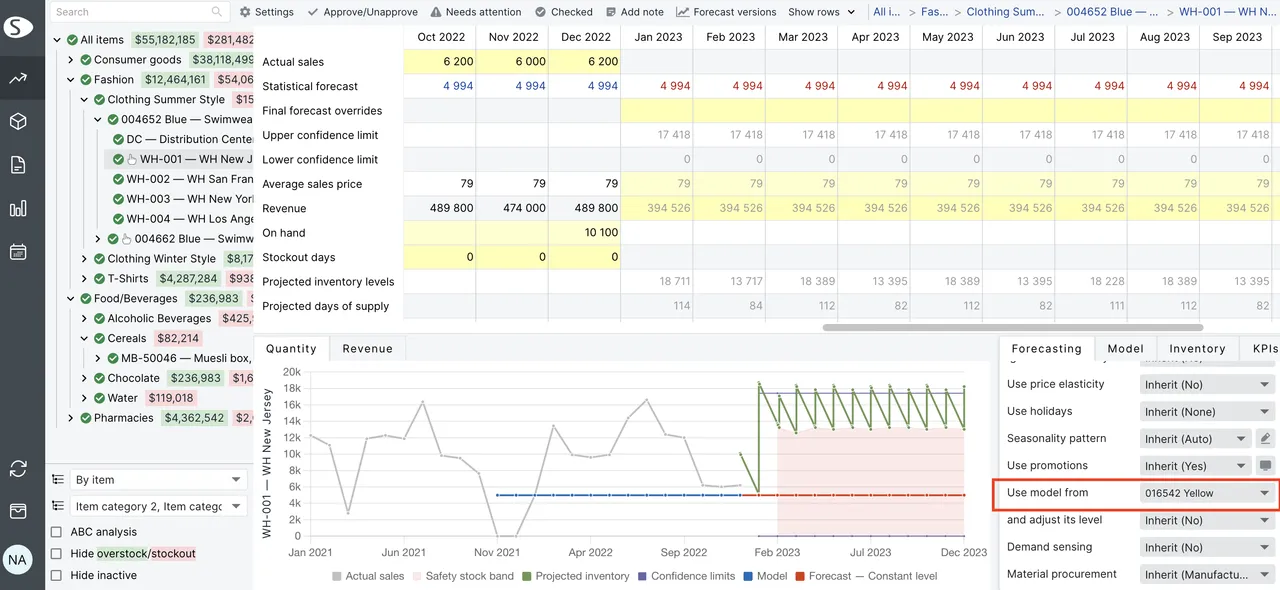Check the Hide inactive checkbox
1280x590 pixels.
57,575
